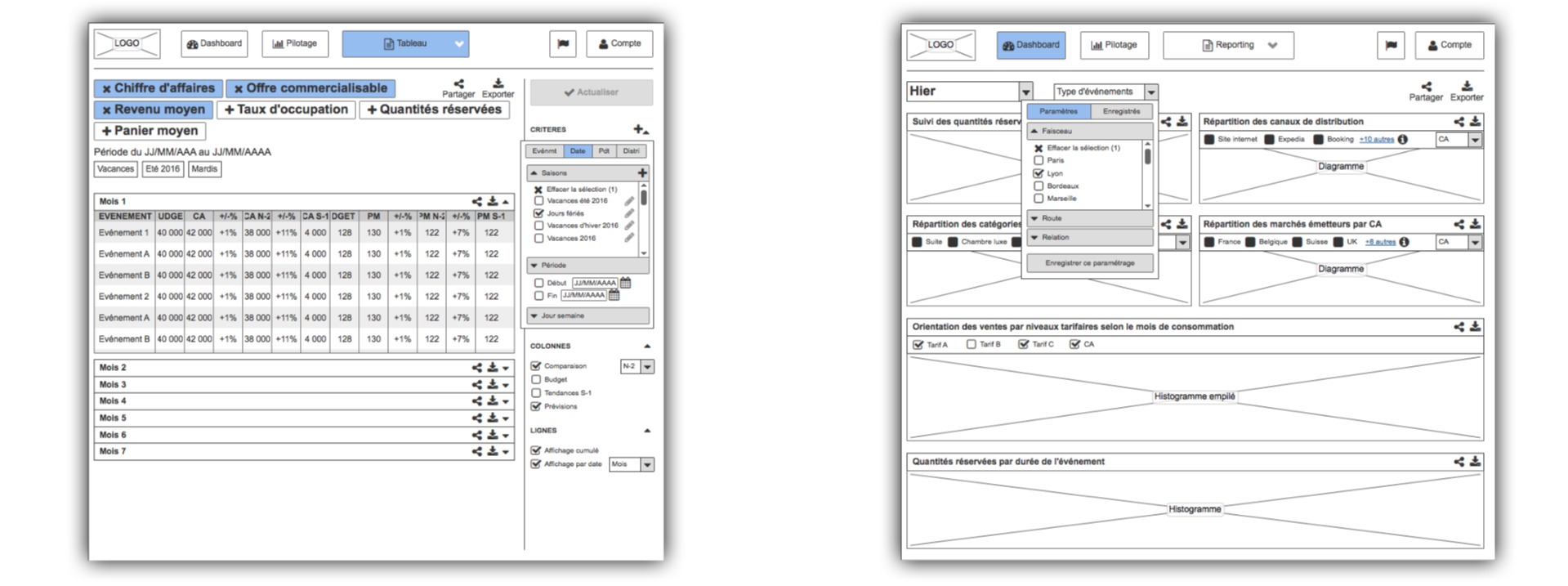Open the +8 autres link

pos(1379,242)
